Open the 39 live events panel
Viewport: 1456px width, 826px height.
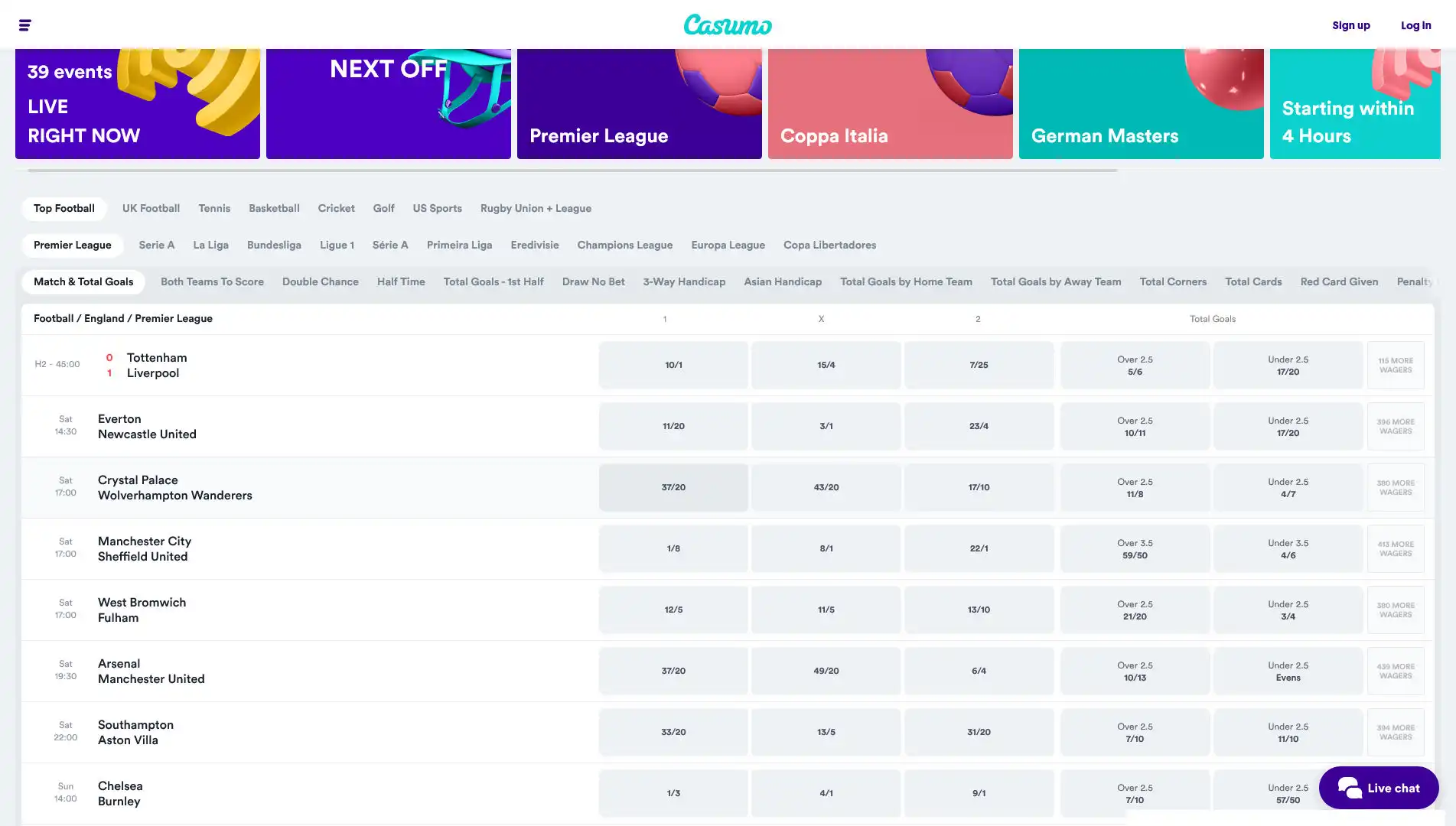pos(138,103)
